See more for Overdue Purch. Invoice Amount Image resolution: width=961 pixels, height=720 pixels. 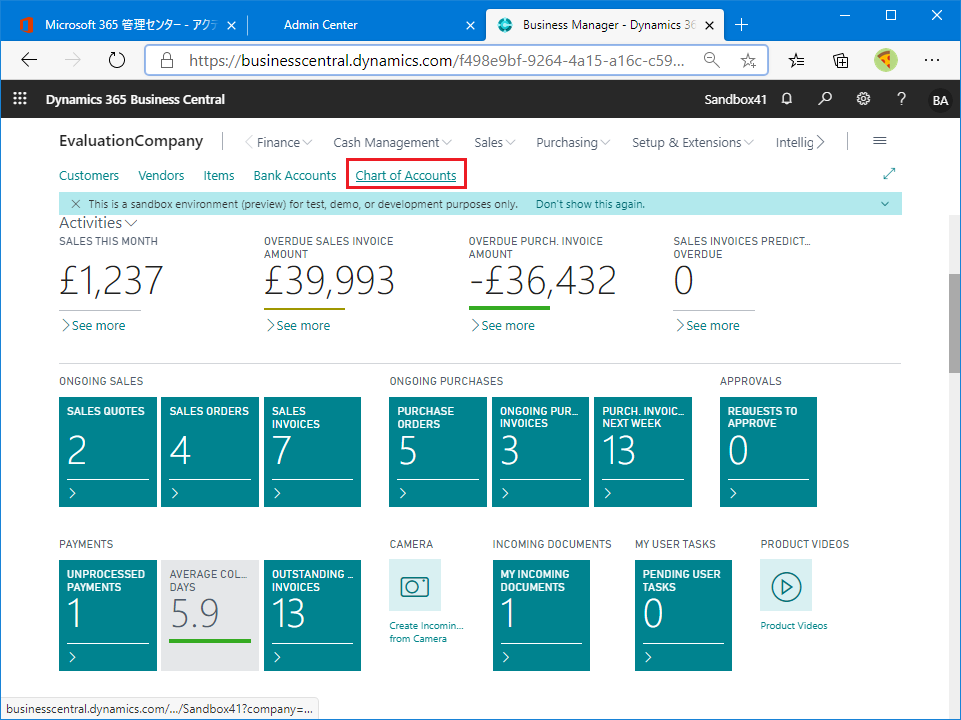[503, 325]
